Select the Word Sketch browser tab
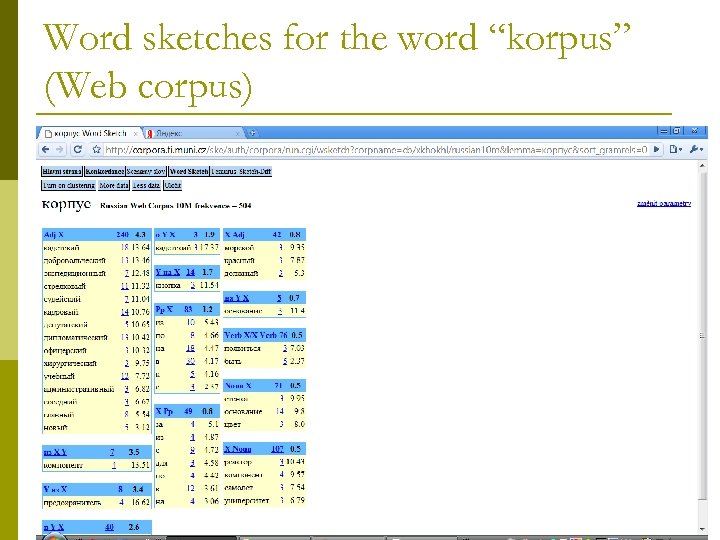 coord(90,133)
